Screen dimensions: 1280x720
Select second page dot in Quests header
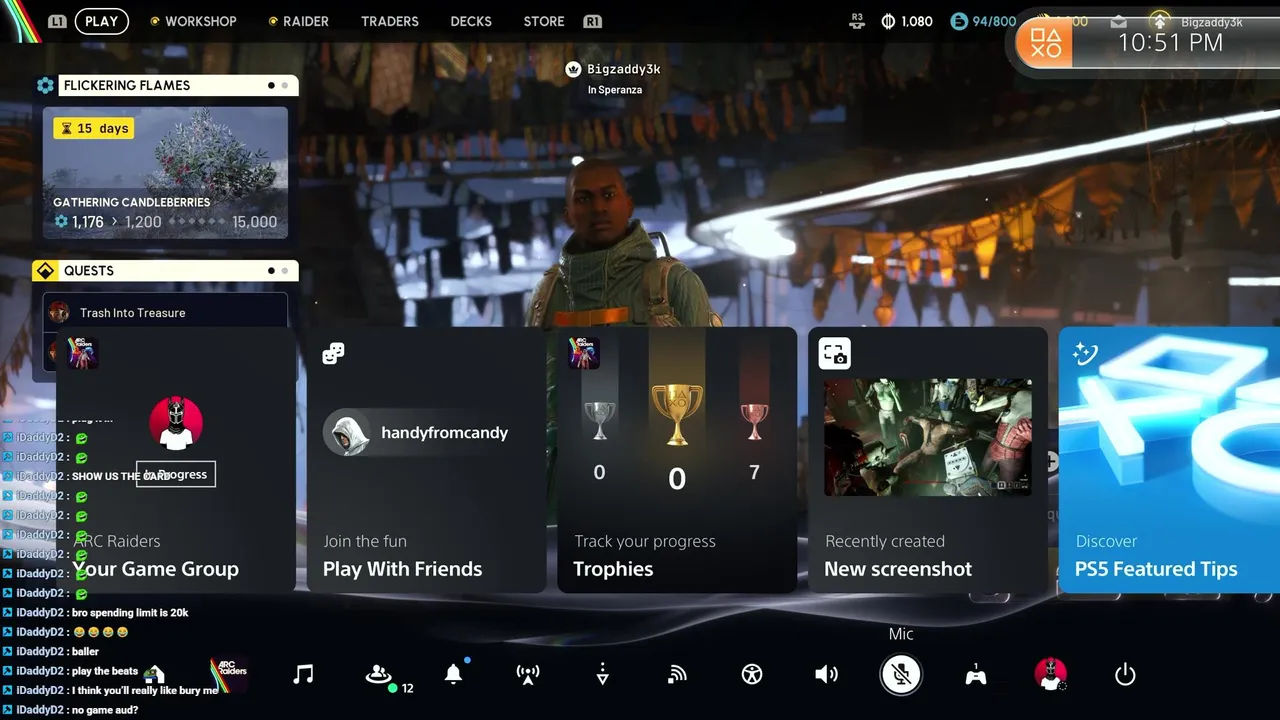285,270
